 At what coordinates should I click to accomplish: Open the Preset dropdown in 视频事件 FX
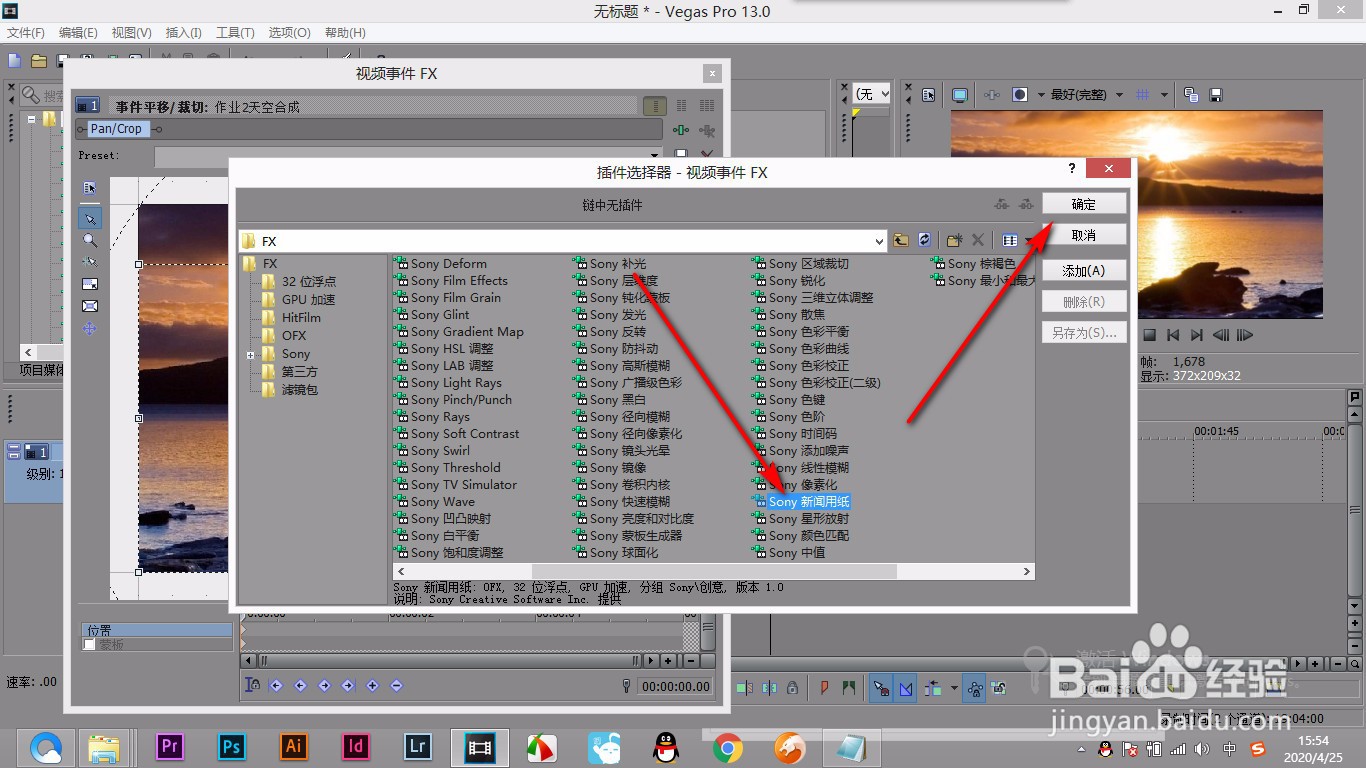tap(655, 157)
